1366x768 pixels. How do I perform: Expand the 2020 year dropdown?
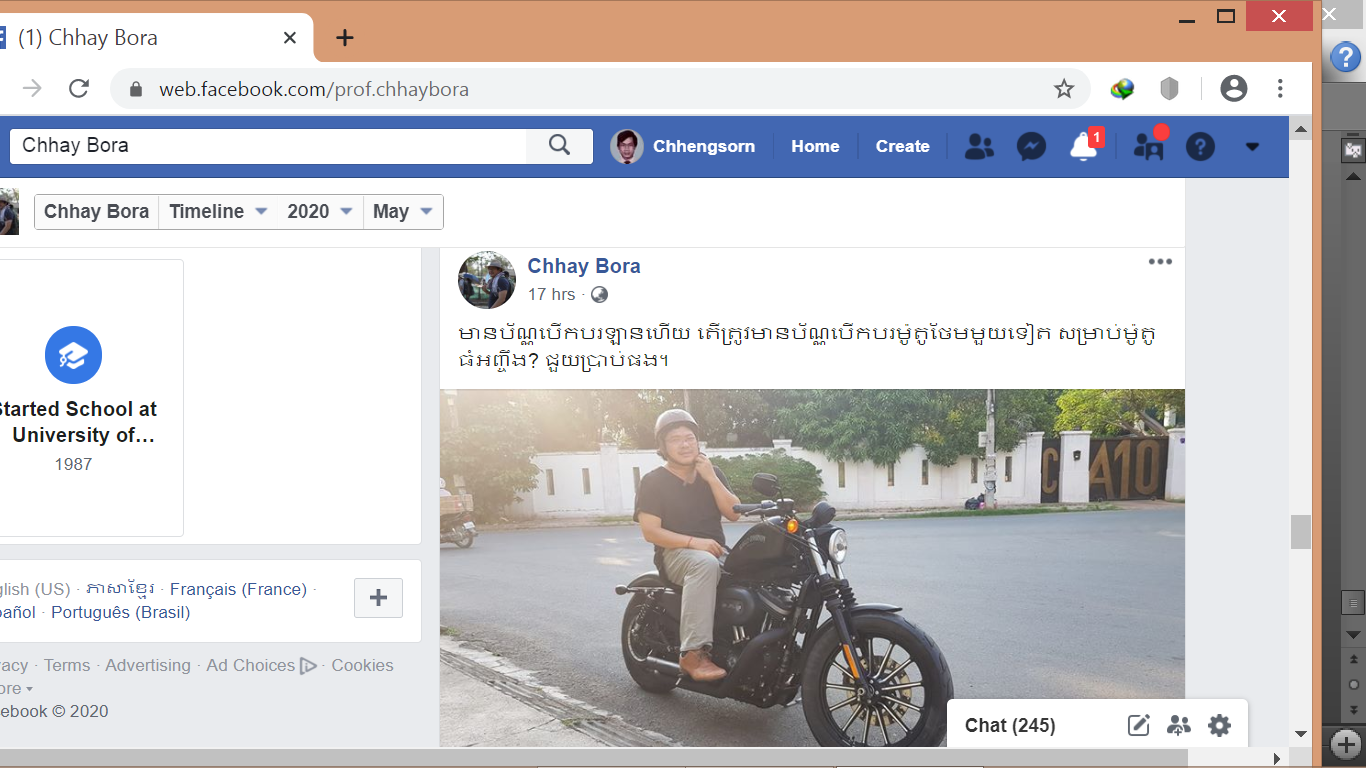320,212
